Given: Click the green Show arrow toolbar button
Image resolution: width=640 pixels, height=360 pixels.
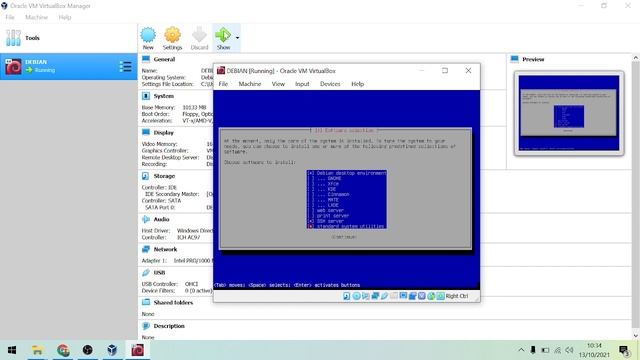Looking at the screenshot, I should click(x=223, y=35).
